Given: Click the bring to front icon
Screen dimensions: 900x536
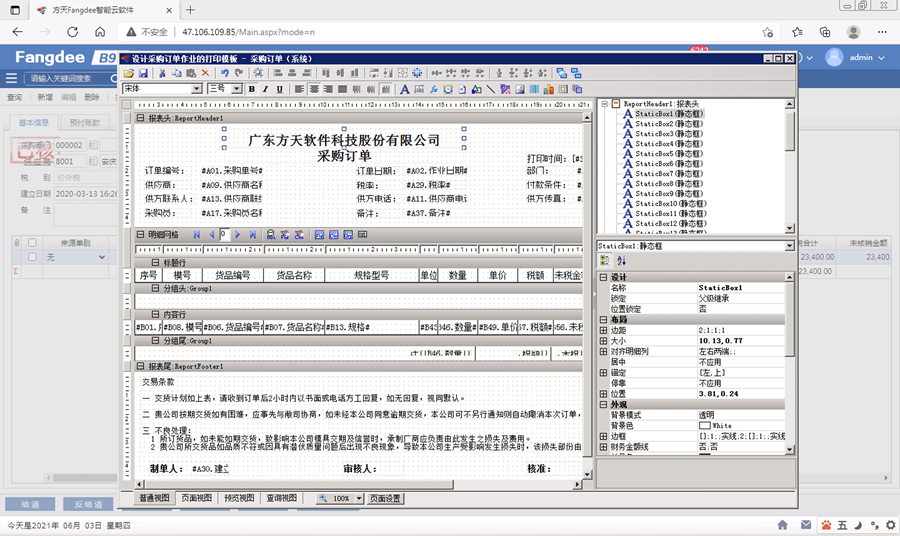Looking at the screenshot, I should [561, 73].
